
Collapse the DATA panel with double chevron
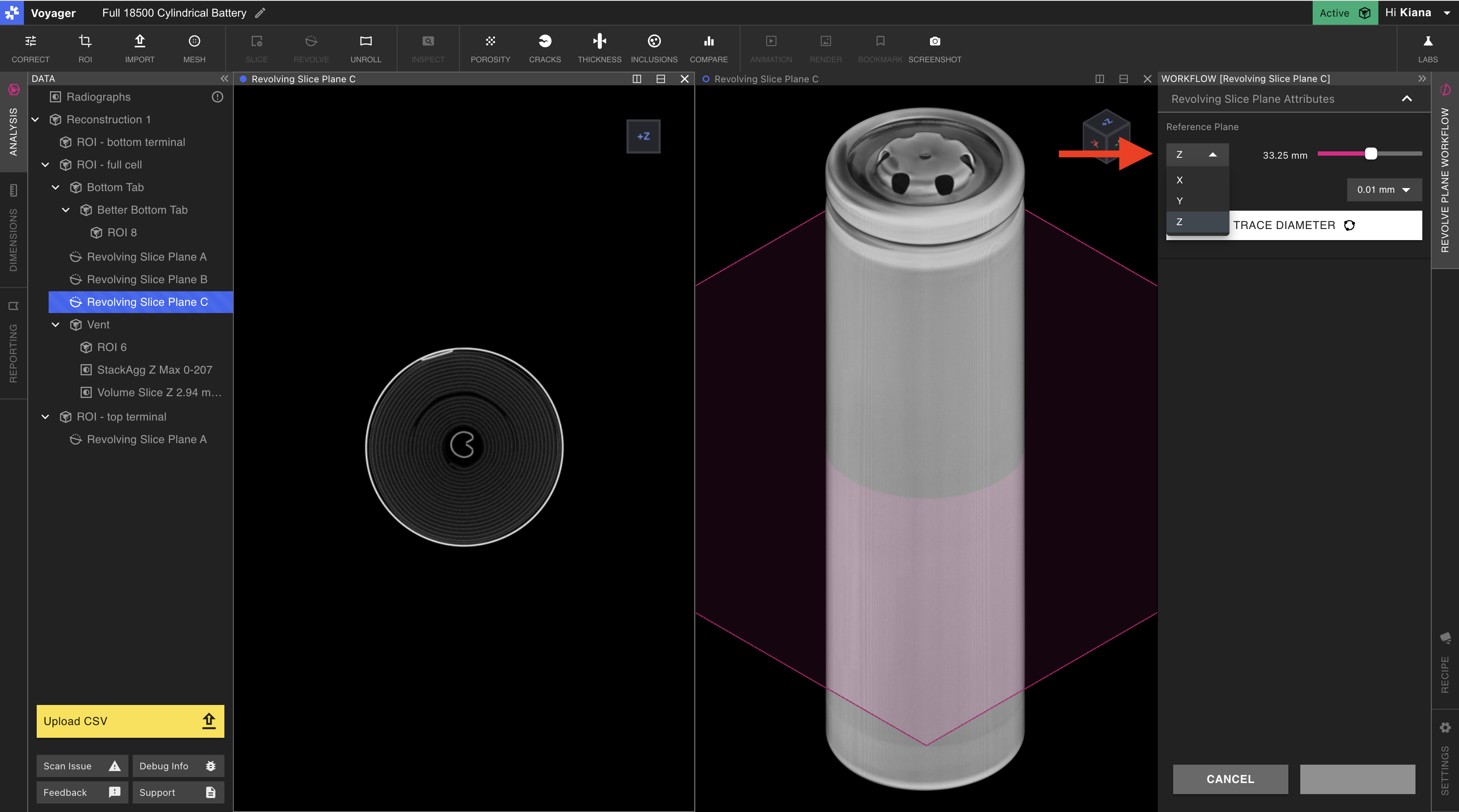point(224,79)
